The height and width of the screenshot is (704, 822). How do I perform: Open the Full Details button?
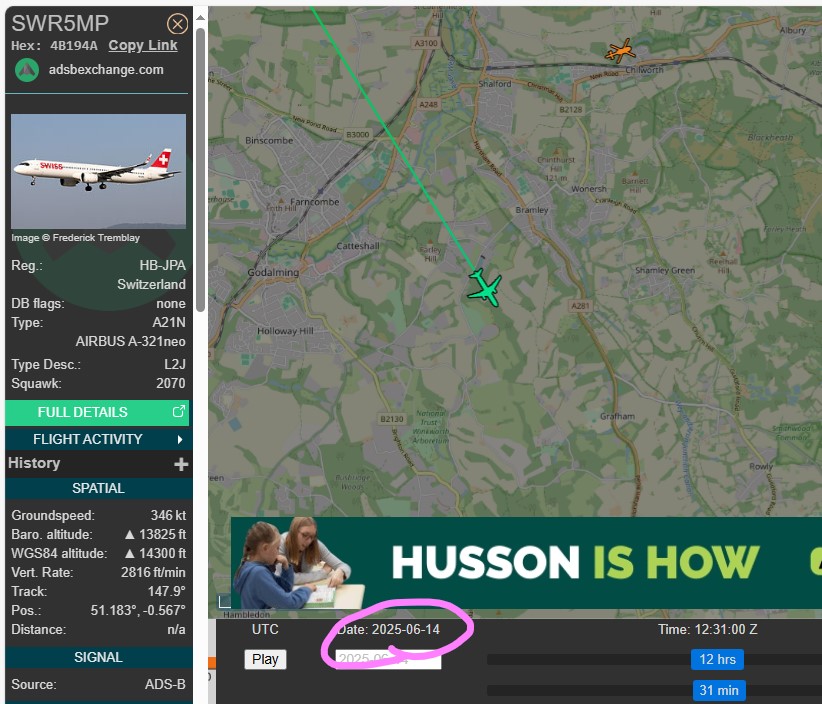point(98,412)
